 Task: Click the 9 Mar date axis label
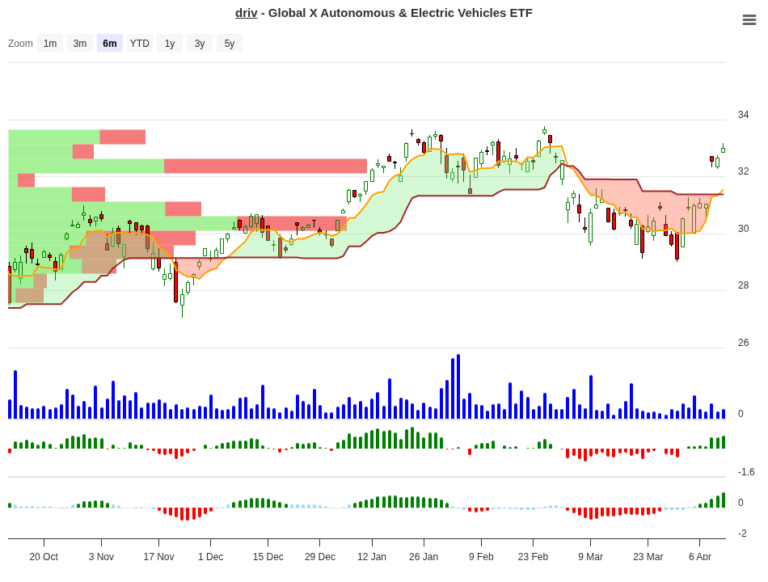click(x=590, y=557)
